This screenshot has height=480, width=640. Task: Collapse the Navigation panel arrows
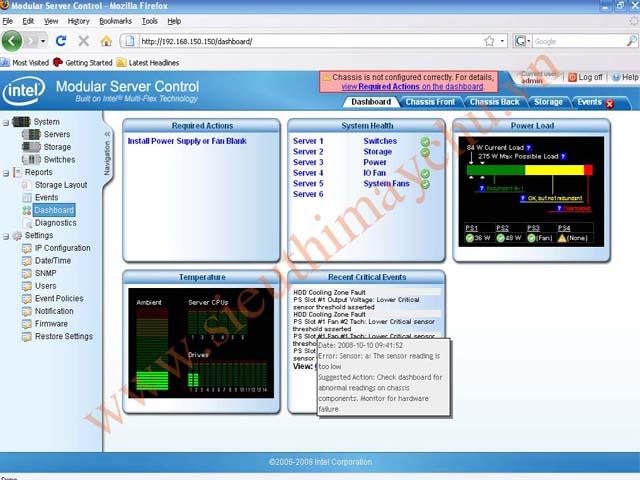click(107, 134)
